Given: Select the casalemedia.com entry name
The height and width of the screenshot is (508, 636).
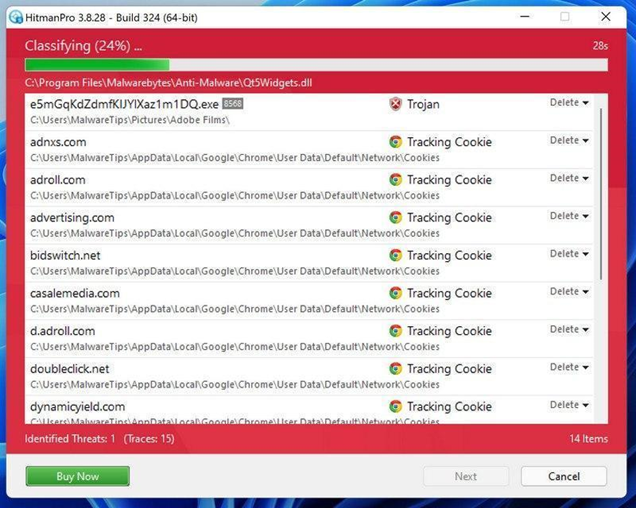Looking at the screenshot, I should tap(75, 293).
